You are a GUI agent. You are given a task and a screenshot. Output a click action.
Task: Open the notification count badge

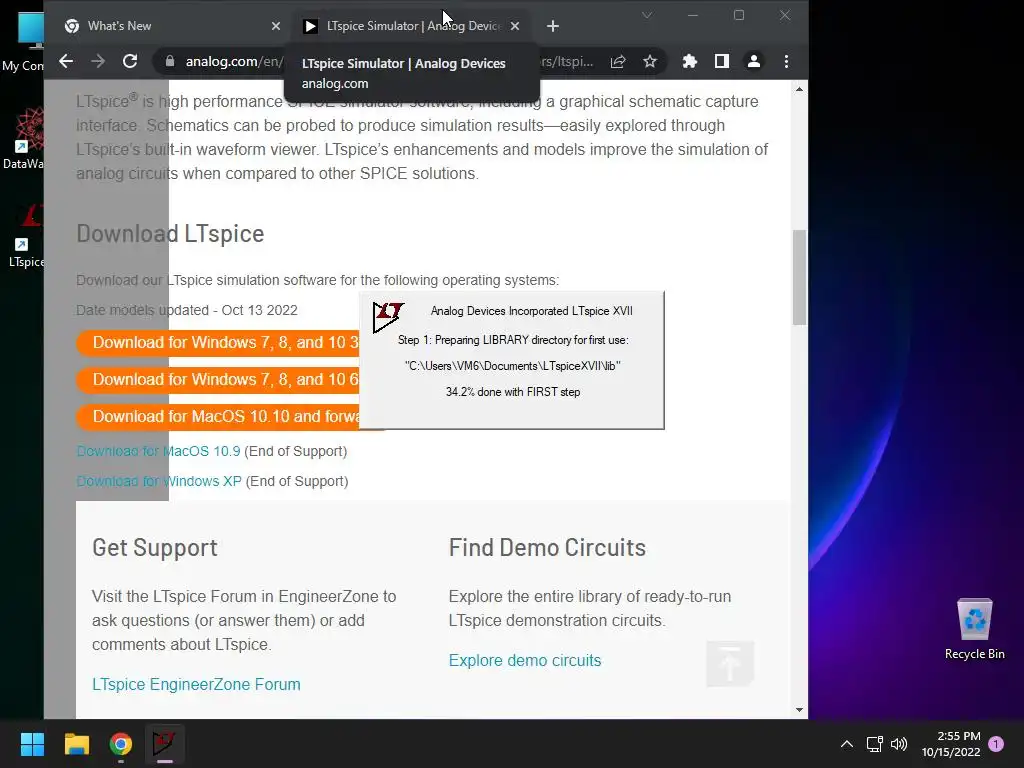pos(996,744)
